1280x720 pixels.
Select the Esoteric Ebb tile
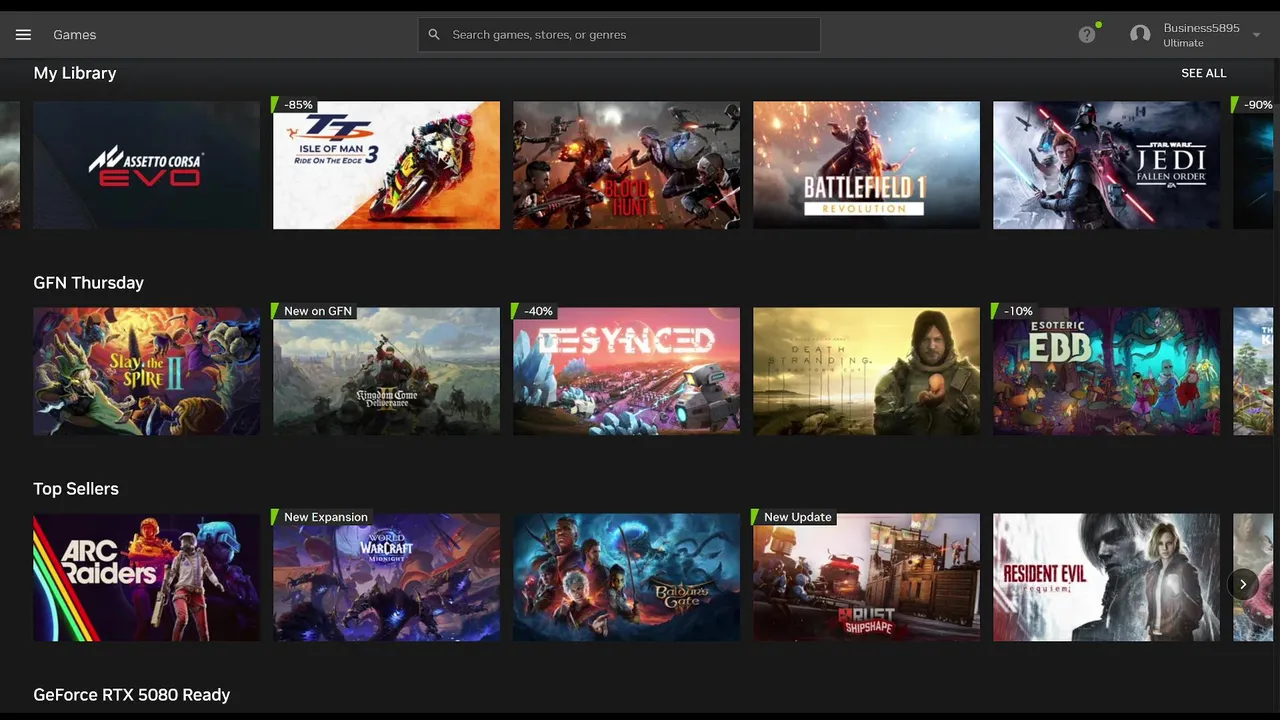[1107, 371]
